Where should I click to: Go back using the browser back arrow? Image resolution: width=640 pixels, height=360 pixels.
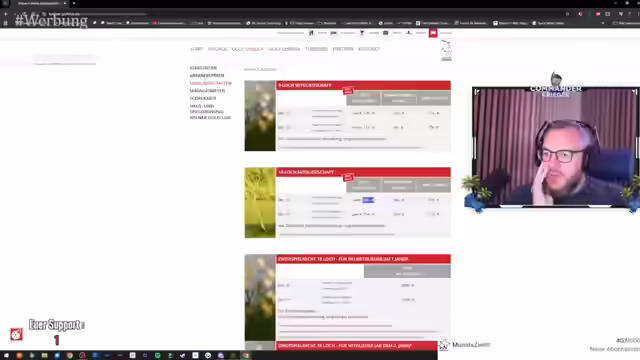coord(5,14)
